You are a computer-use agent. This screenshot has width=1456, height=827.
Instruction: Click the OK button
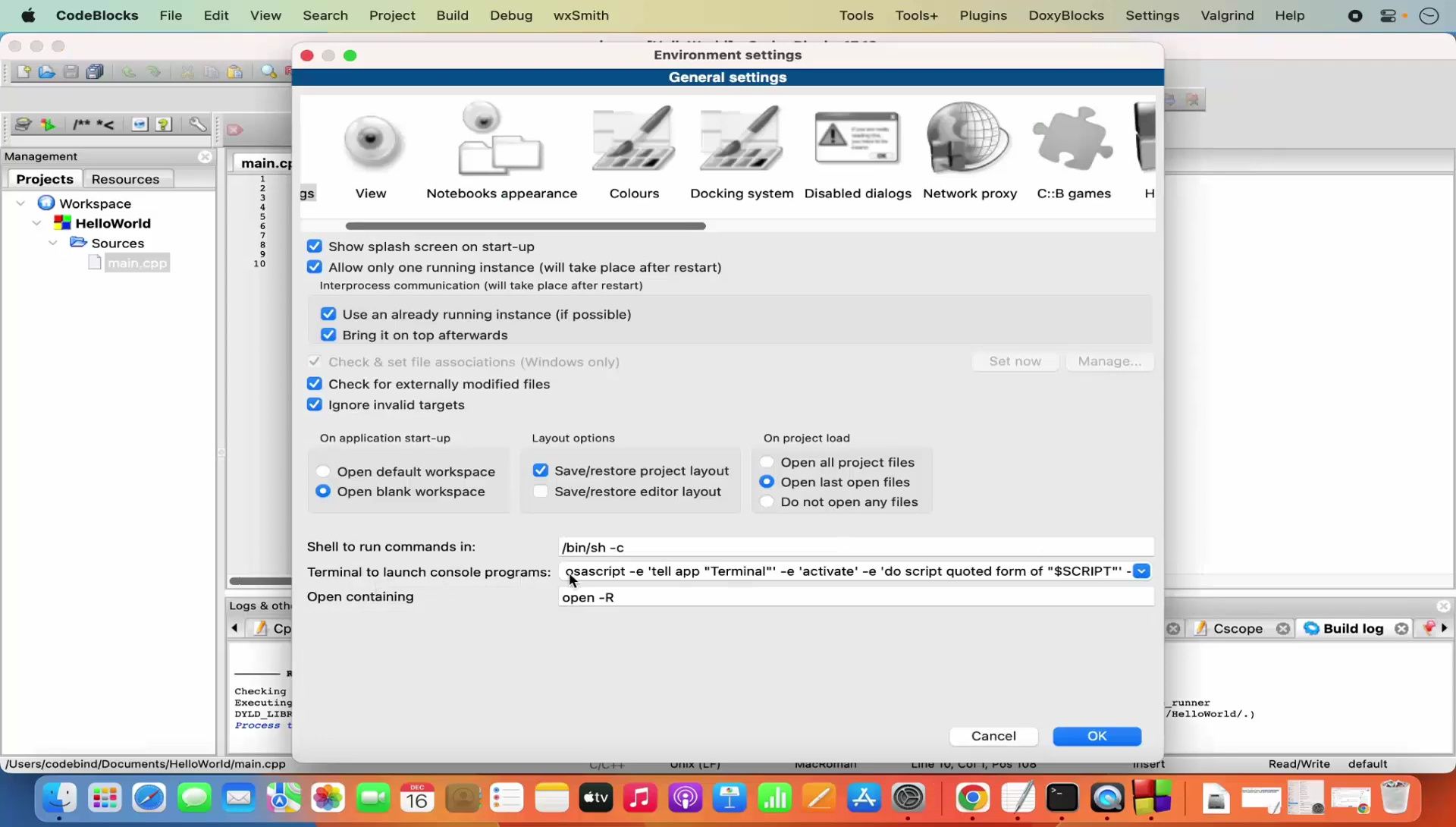pos(1097,736)
